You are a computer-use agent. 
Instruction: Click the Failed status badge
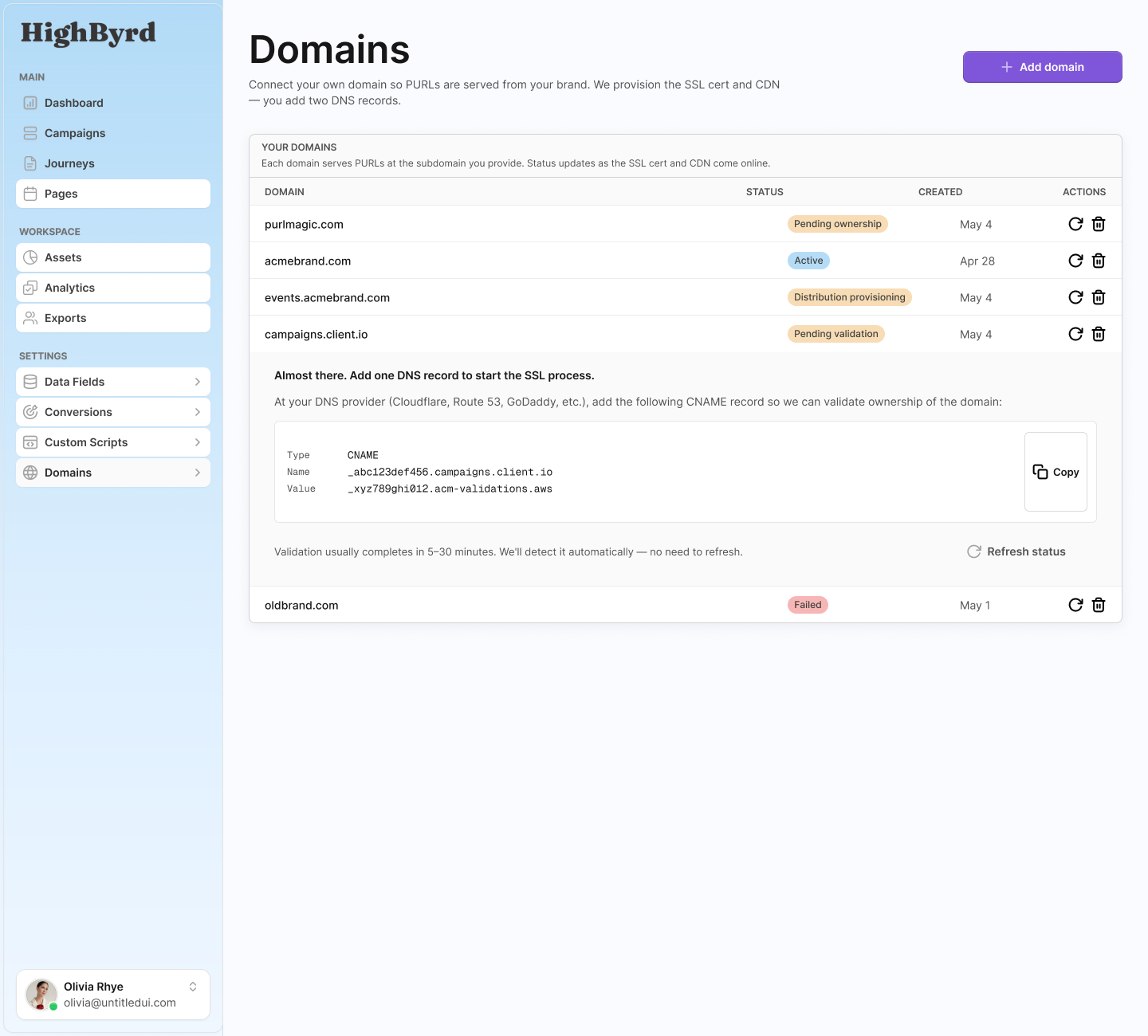[808, 605]
